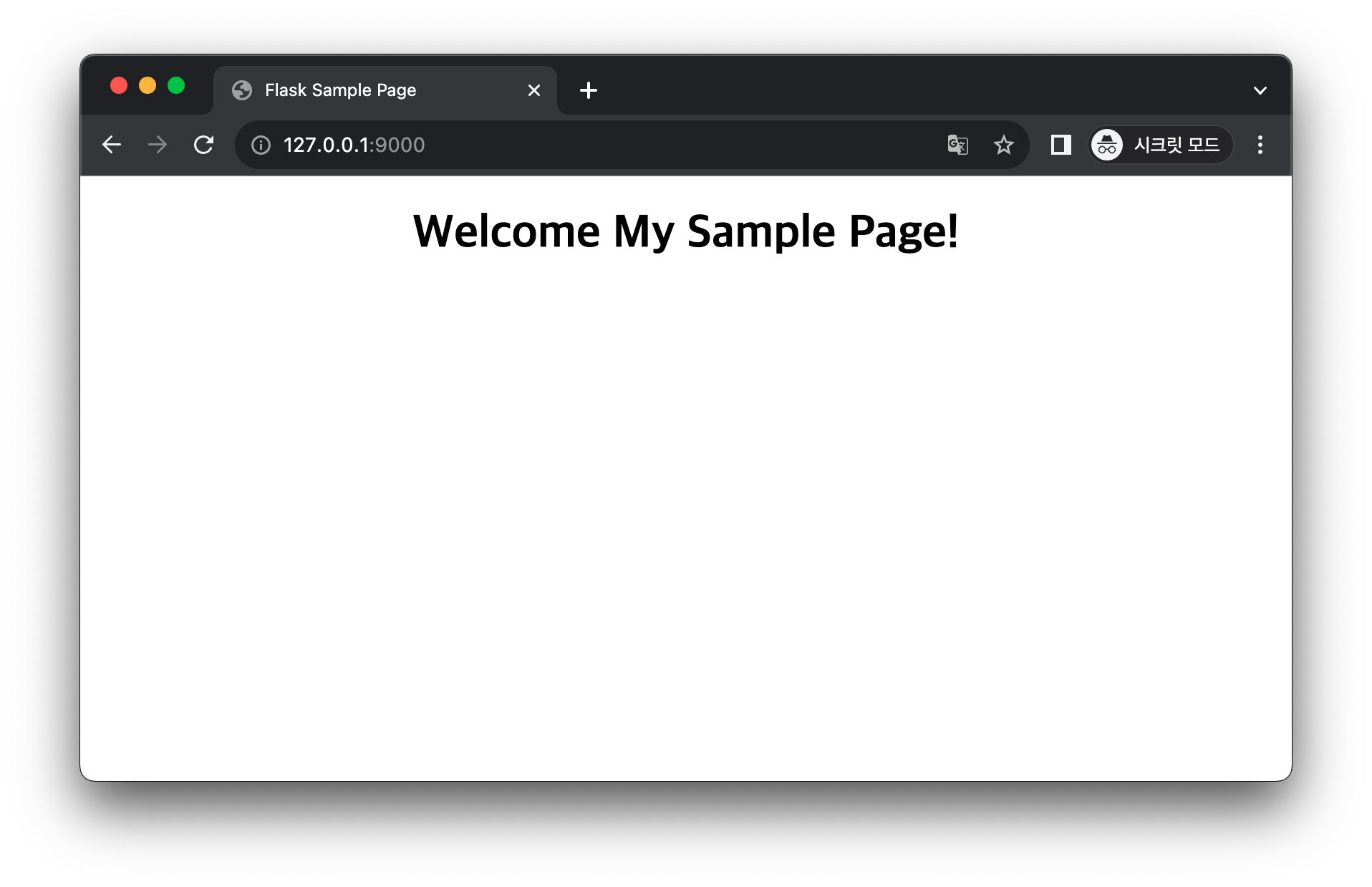Open the Google Translate icon
1372x887 pixels.
pyautogui.click(x=958, y=145)
